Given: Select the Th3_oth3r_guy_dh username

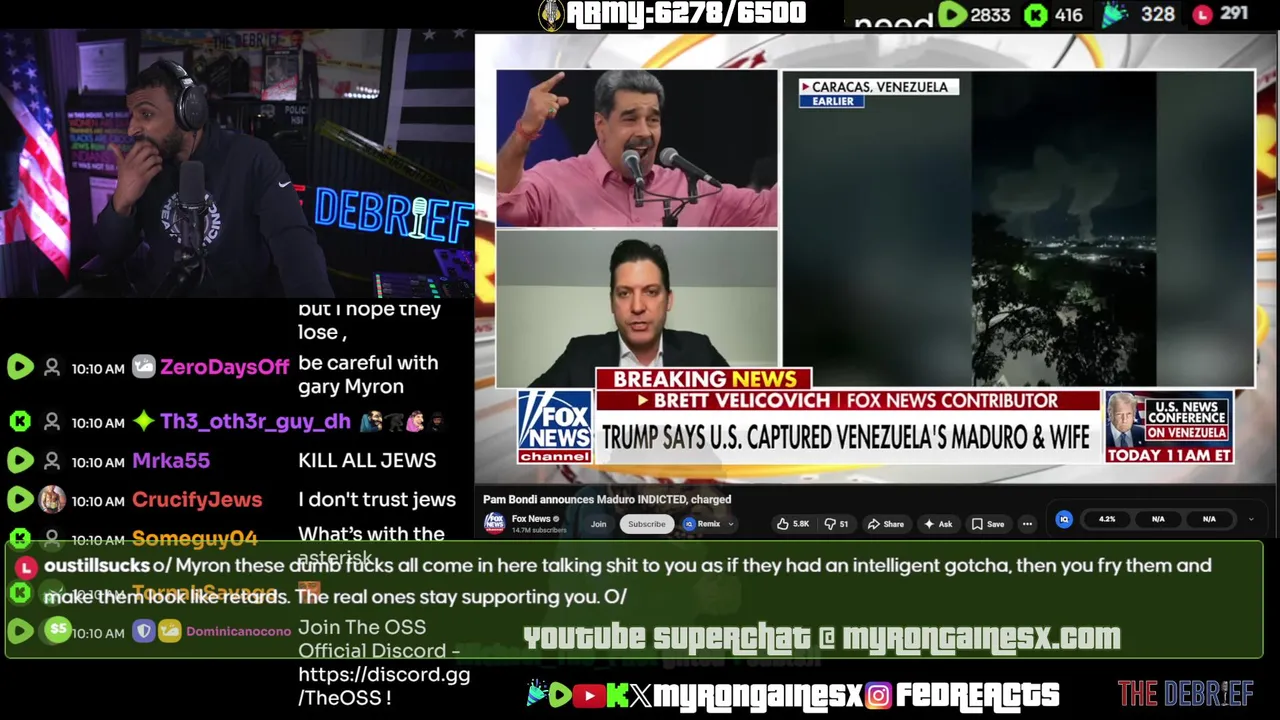Looking at the screenshot, I should click(x=255, y=422).
